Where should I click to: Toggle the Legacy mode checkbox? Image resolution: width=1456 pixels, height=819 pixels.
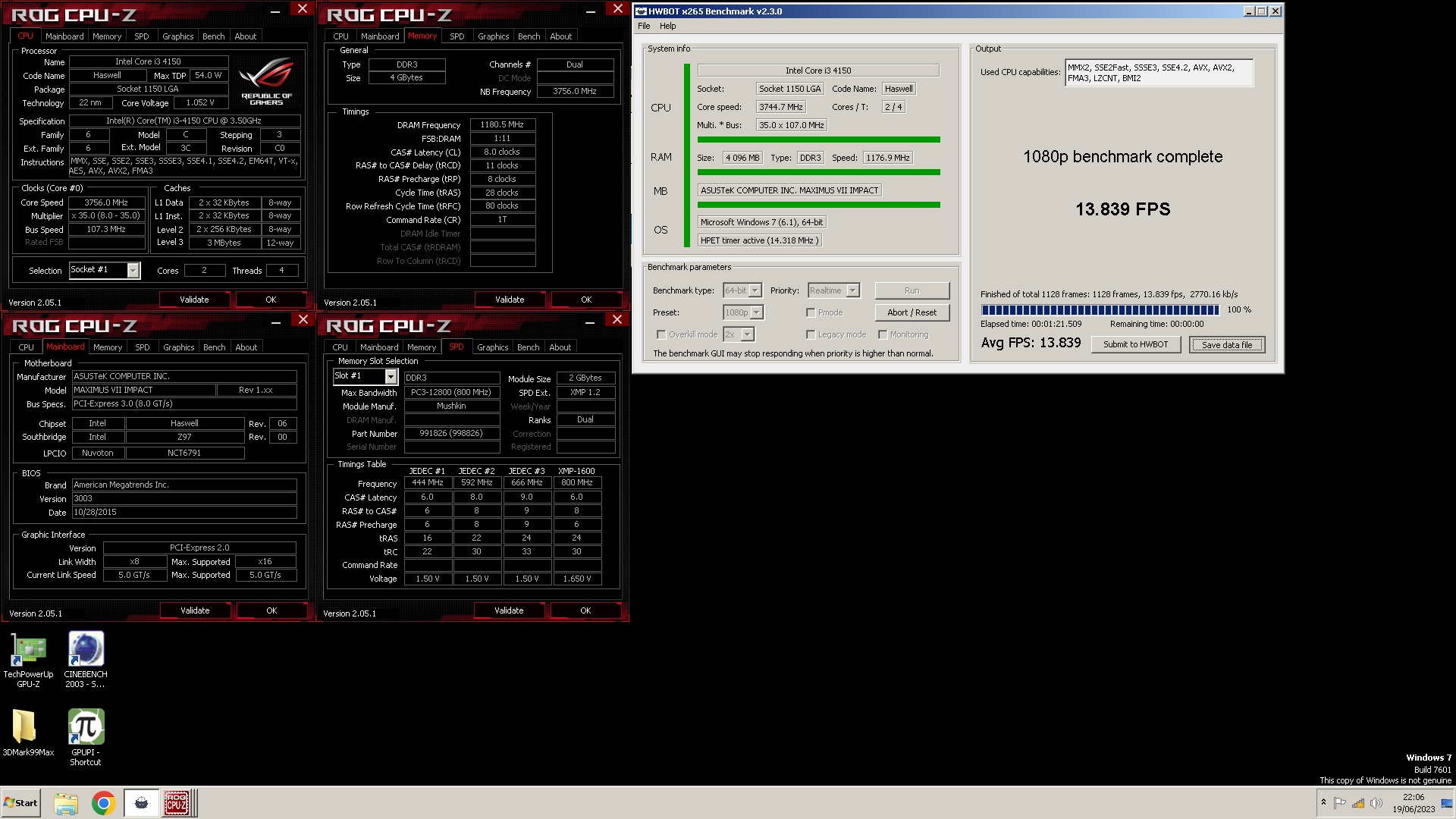811,334
